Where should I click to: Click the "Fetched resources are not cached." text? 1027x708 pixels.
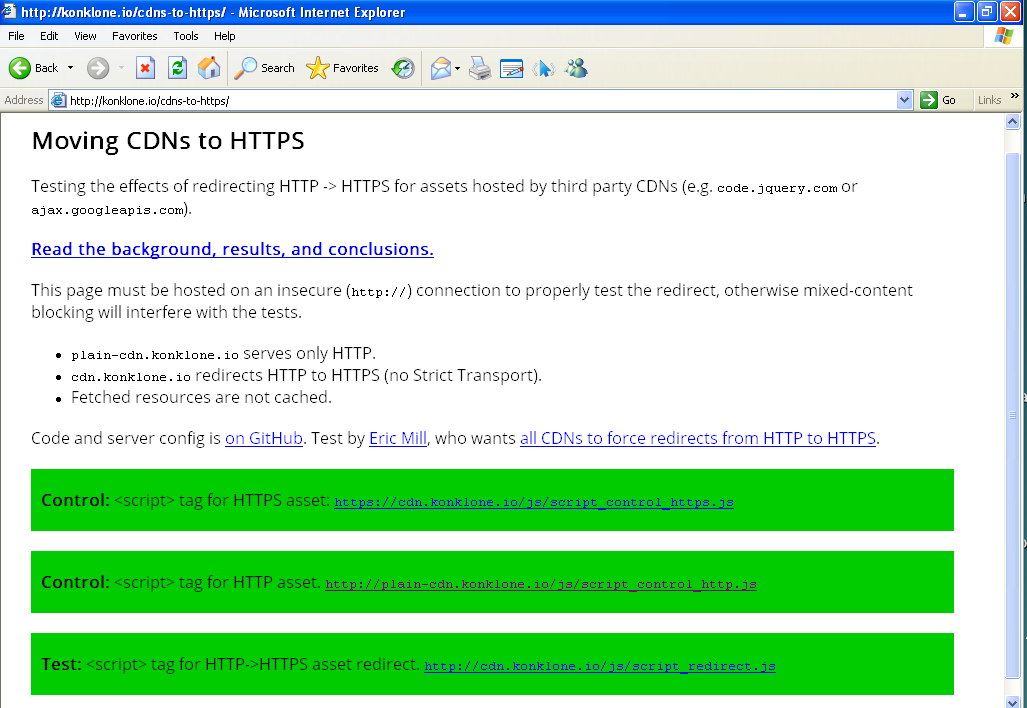click(201, 398)
